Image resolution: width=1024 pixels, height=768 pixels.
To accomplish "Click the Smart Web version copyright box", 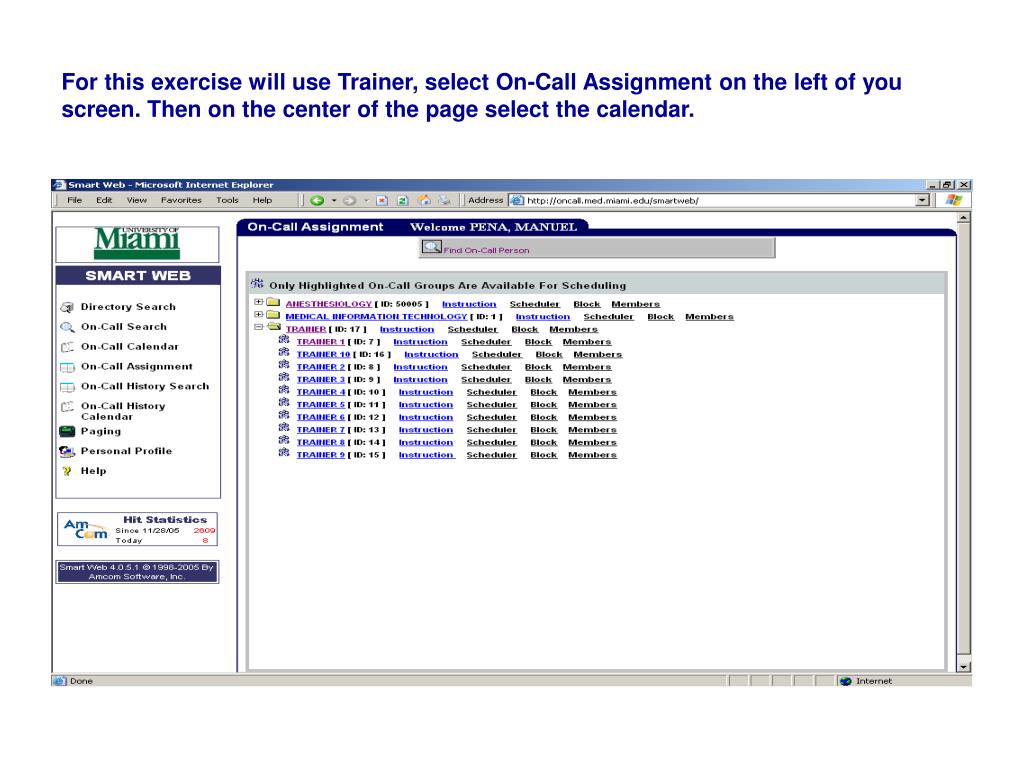I will pos(137,571).
